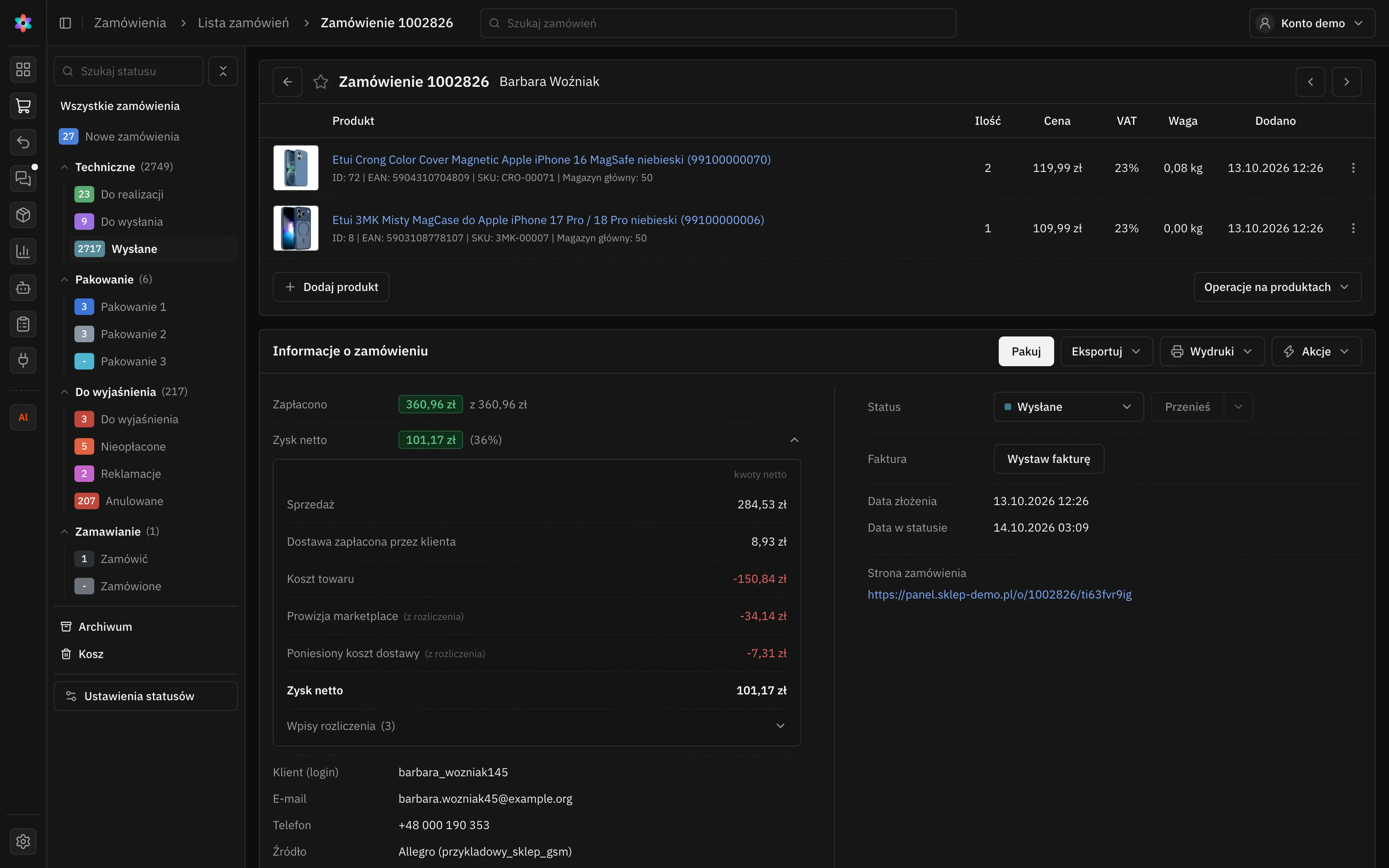The image size is (1389, 868).
Task: Go back with the left arrow button
Action: point(288,81)
